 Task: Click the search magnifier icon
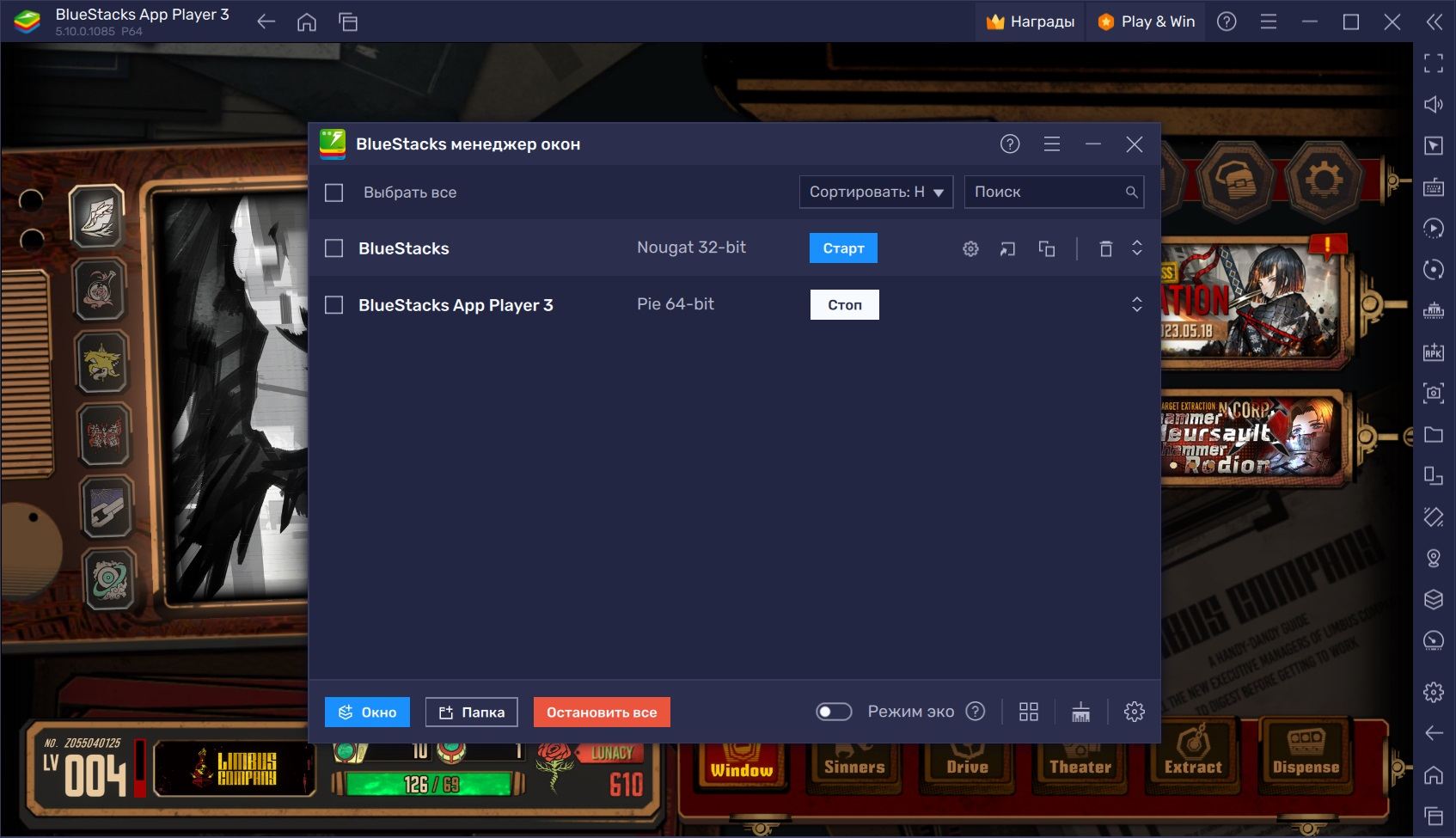tap(1131, 193)
